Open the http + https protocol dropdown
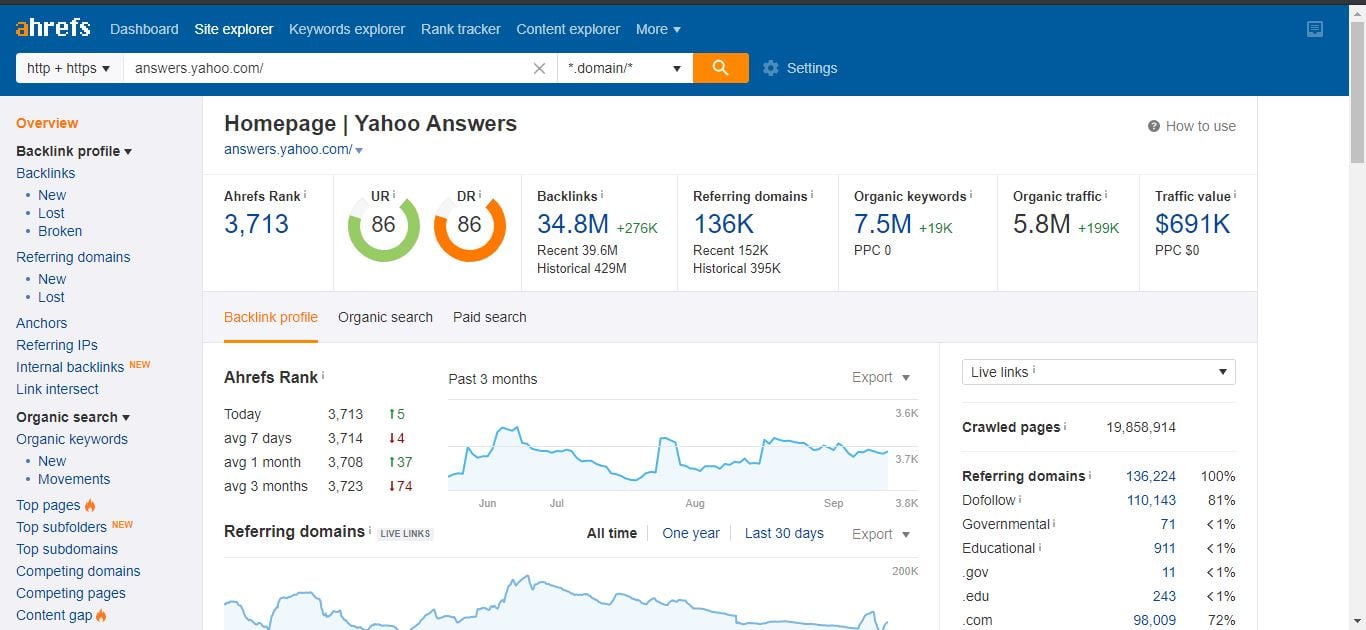 (69, 68)
